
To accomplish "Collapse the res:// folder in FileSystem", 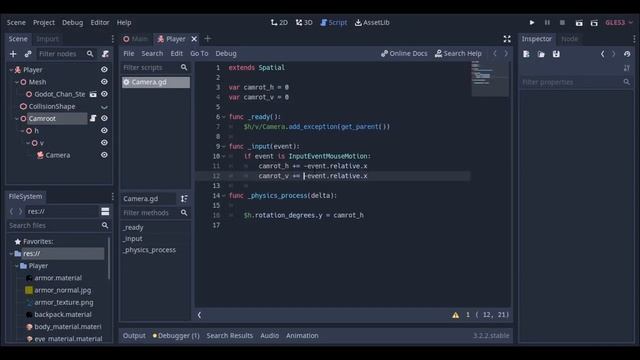I will click(x=11, y=253).
